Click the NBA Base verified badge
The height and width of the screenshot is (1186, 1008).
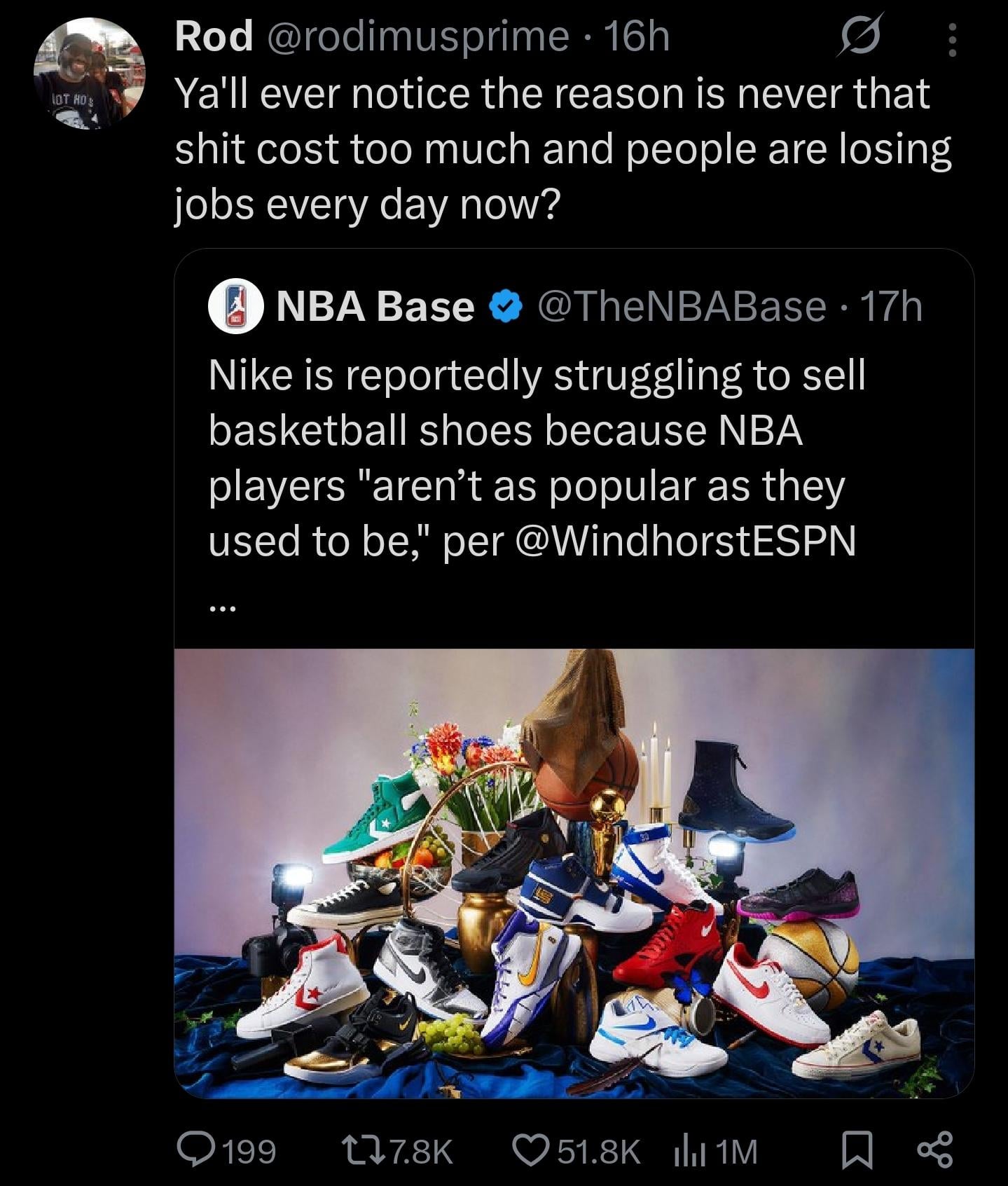(x=506, y=307)
